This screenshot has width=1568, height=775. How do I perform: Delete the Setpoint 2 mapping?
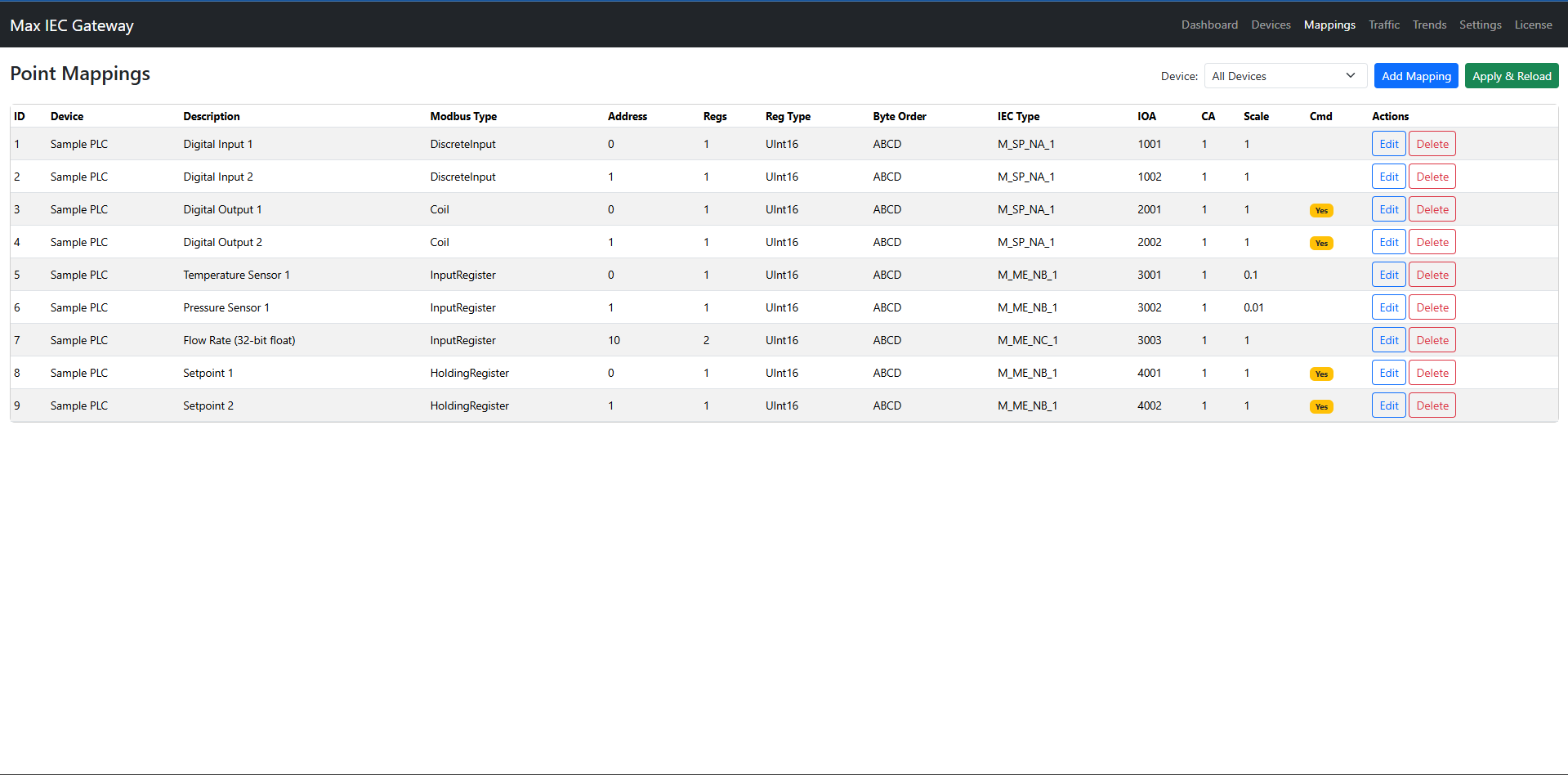pos(1432,405)
